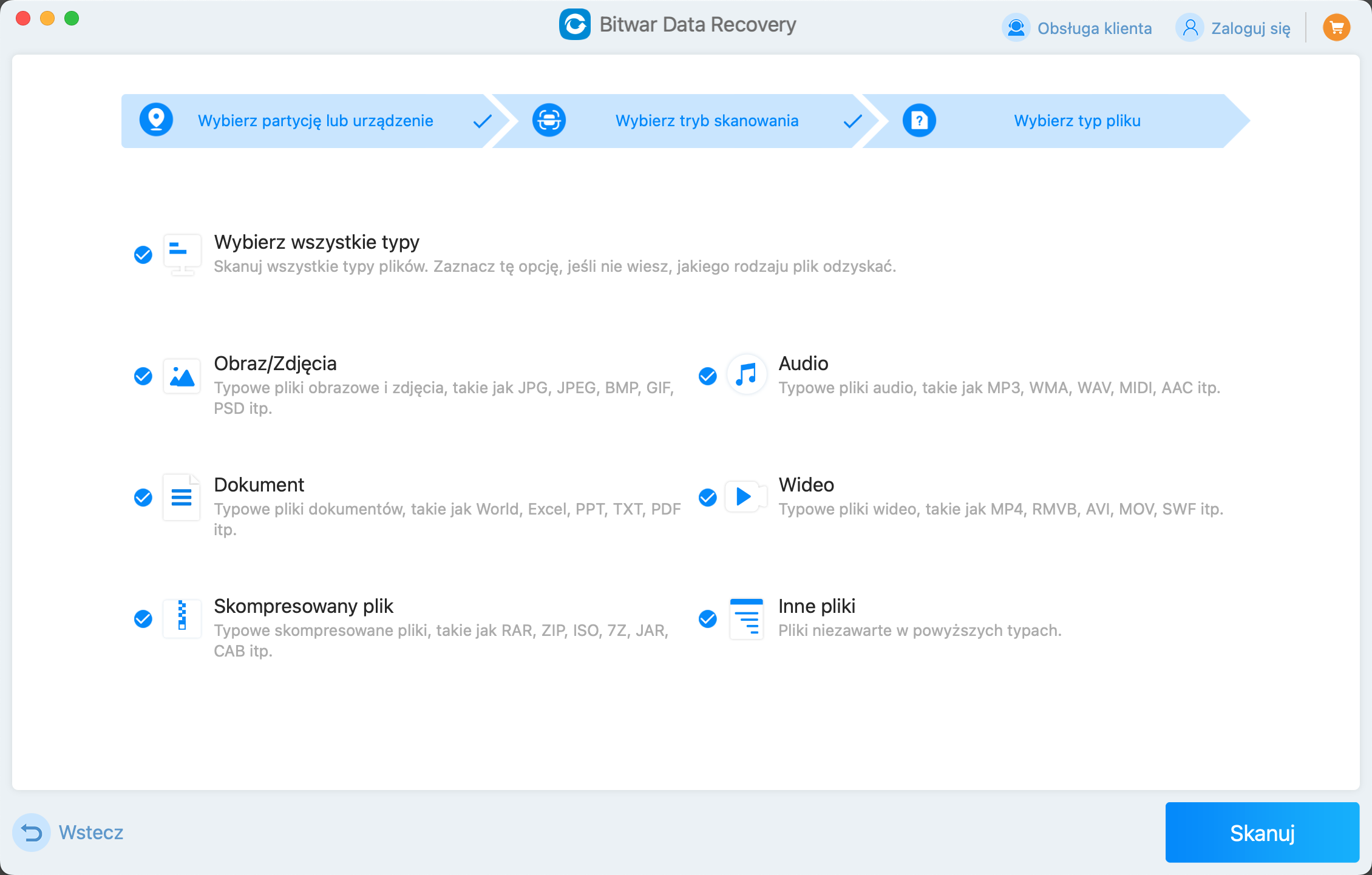Click the orange shopping cart icon
Image resolution: width=1372 pixels, height=875 pixels.
(1336, 27)
